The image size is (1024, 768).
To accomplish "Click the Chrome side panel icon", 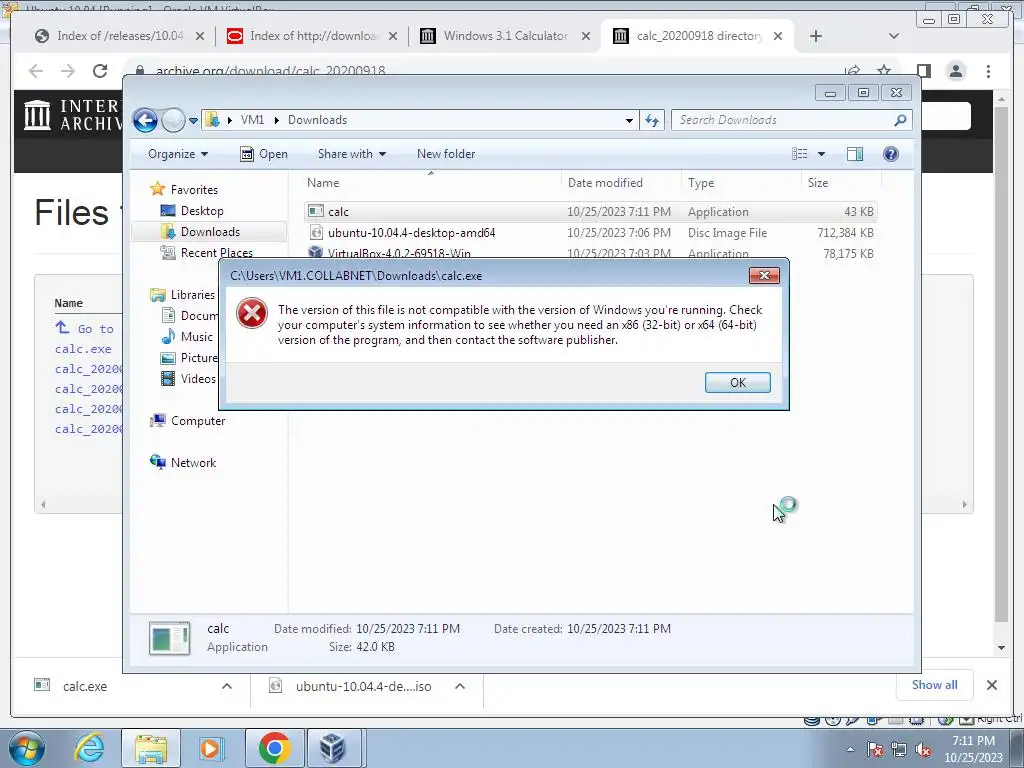I will (x=923, y=71).
